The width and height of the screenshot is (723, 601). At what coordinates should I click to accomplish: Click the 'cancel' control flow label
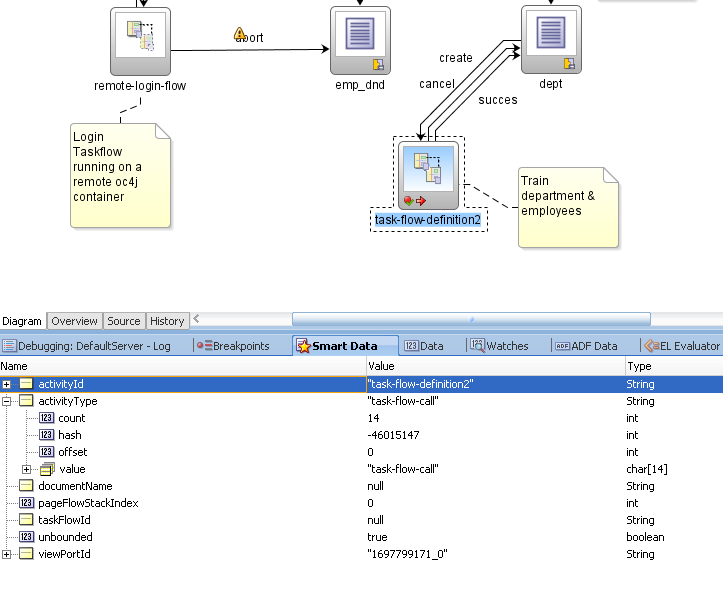coord(437,84)
